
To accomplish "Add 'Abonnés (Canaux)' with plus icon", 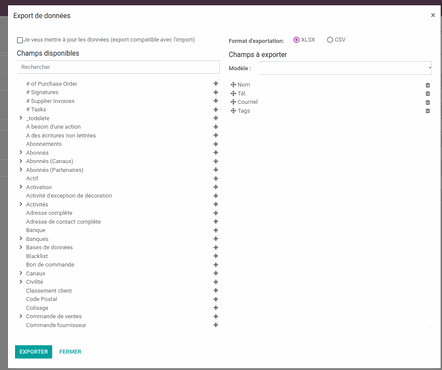I will click(216, 161).
